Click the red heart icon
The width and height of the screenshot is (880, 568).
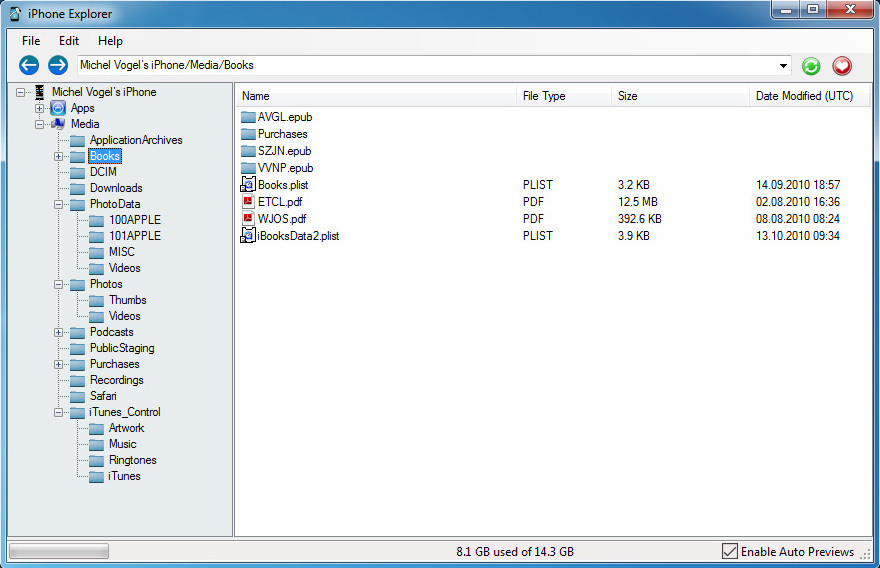[x=842, y=66]
